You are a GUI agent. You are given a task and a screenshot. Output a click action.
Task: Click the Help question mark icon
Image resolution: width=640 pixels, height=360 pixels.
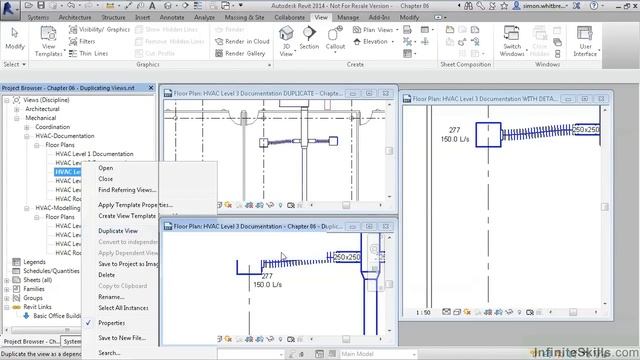[x=594, y=6]
